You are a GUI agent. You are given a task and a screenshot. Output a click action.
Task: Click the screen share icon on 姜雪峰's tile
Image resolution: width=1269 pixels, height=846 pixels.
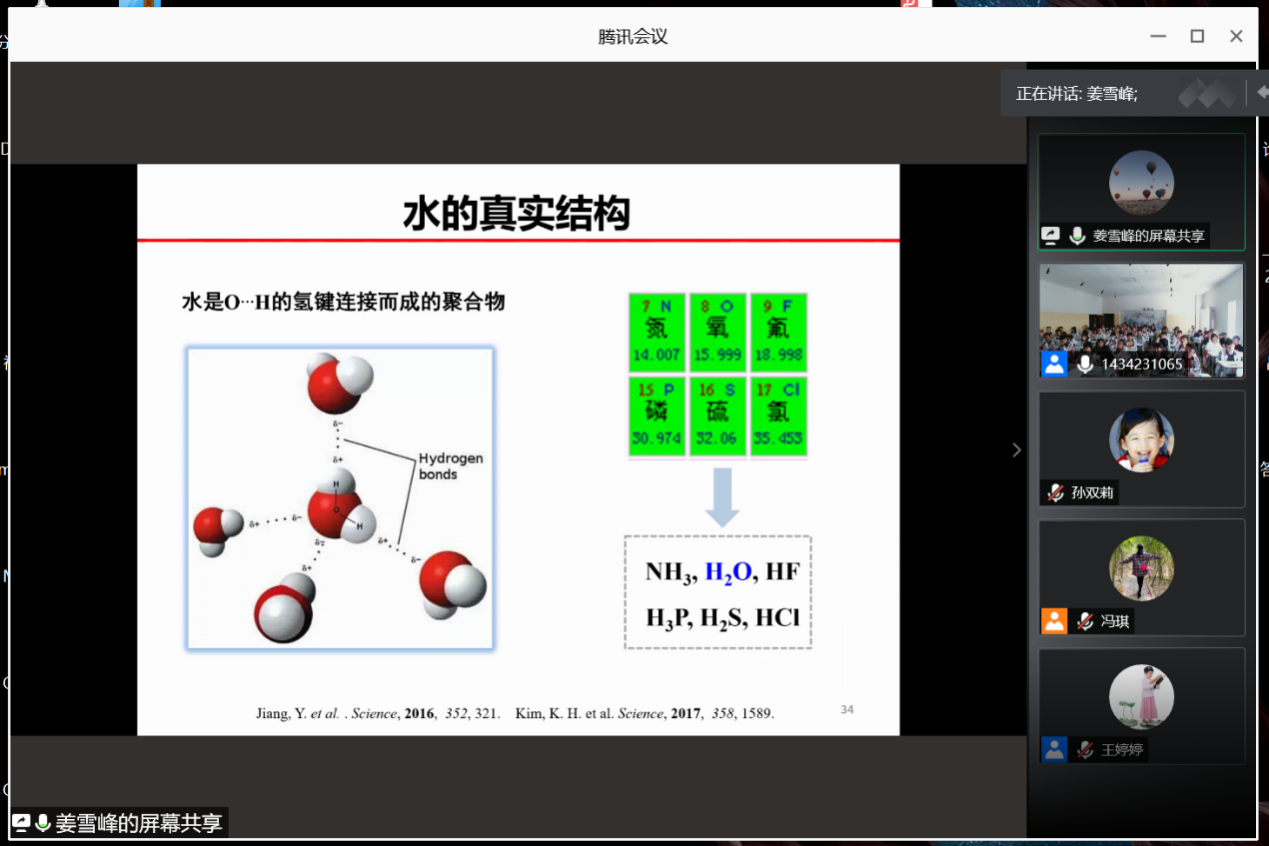click(x=1050, y=236)
